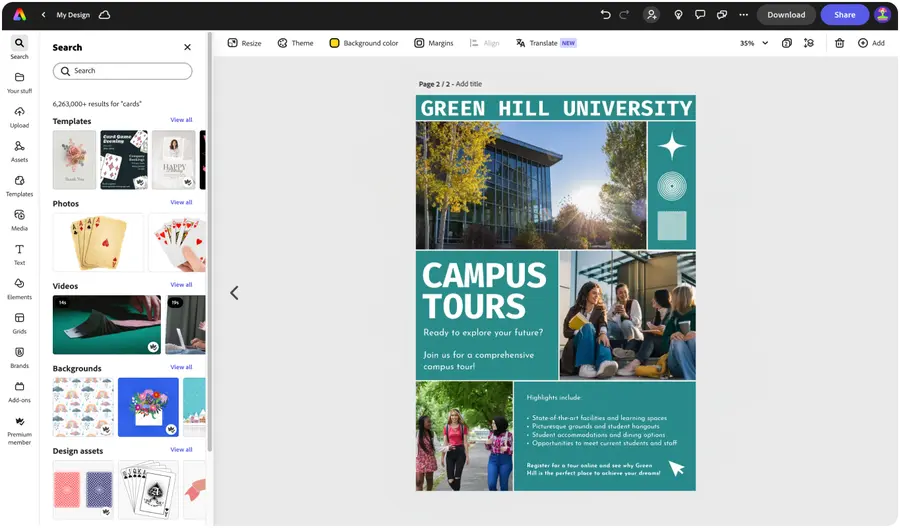Redo the last action
The width and height of the screenshot is (900, 528).
click(x=624, y=15)
